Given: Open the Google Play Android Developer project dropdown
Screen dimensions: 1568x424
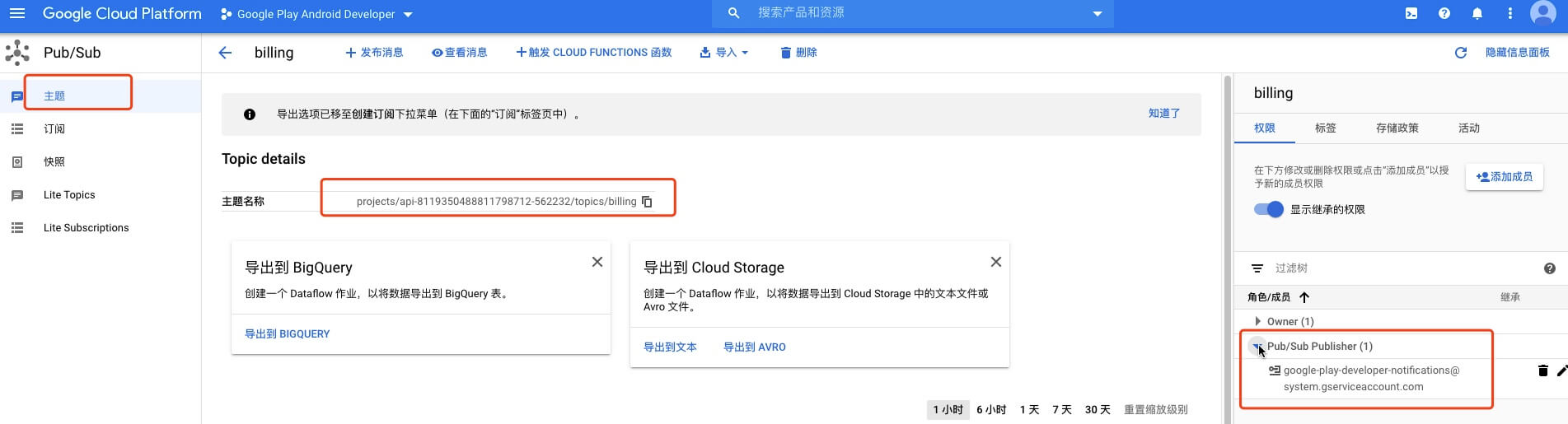Looking at the screenshot, I should [x=316, y=14].
